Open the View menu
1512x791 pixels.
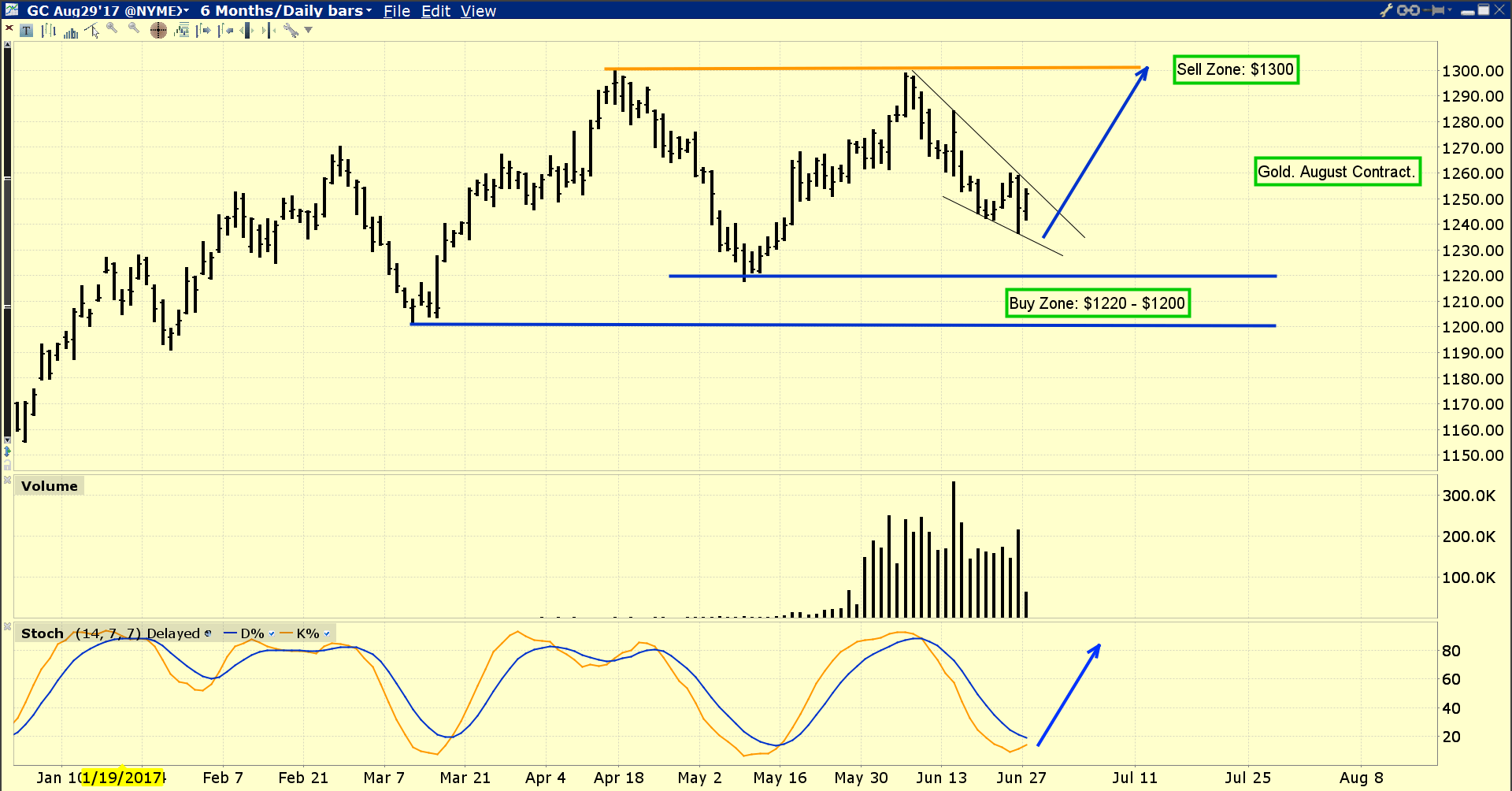(478, 11)
